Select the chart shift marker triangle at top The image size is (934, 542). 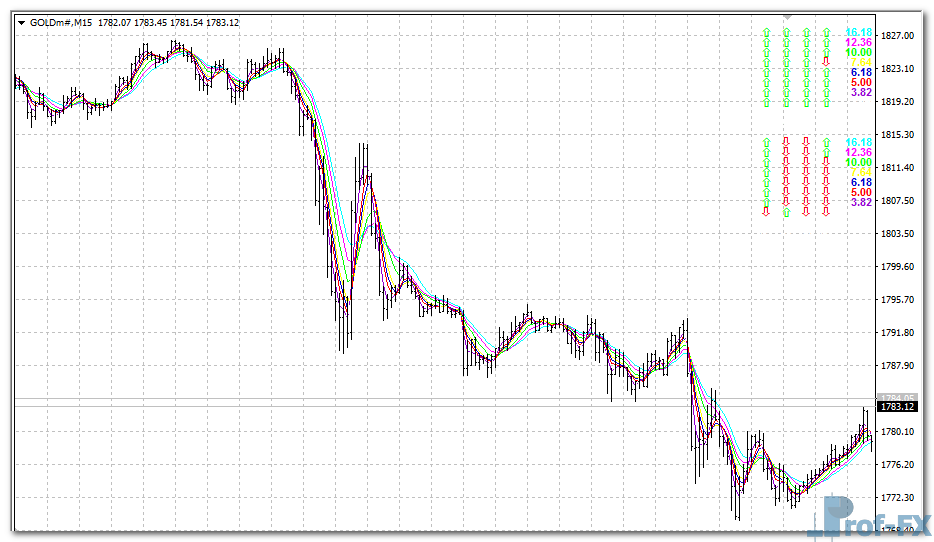788,18
